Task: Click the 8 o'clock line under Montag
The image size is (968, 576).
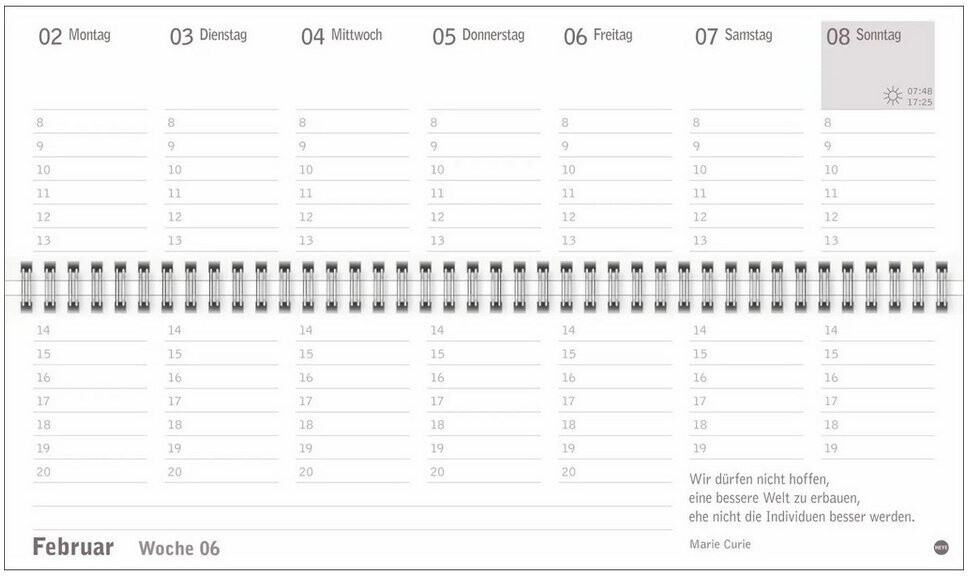Action: (90, 123)
